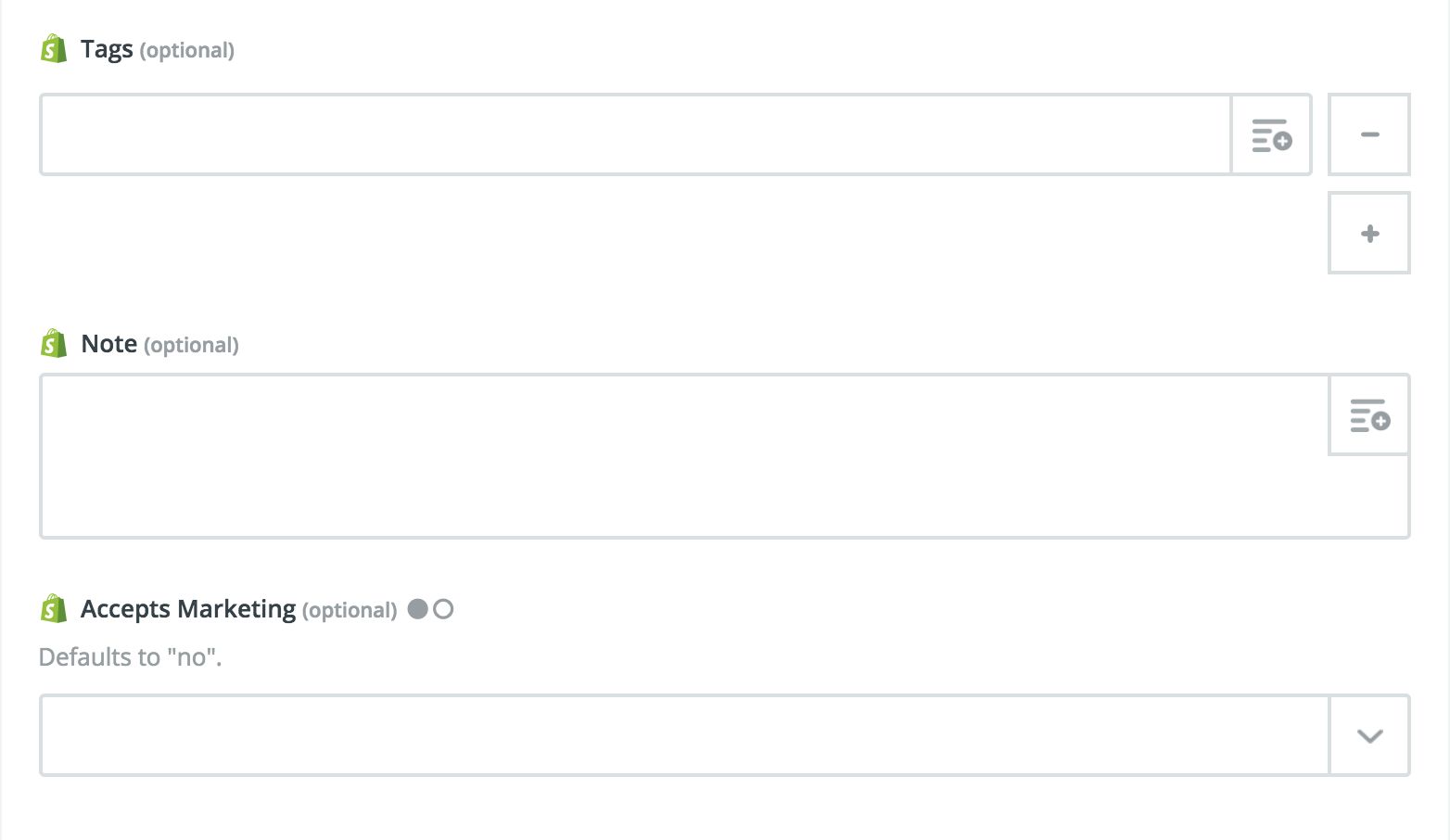This screenshot has width=1450, height=840.
Task: Open insert-field picker in Tags input
Action: click(1271, 134)
